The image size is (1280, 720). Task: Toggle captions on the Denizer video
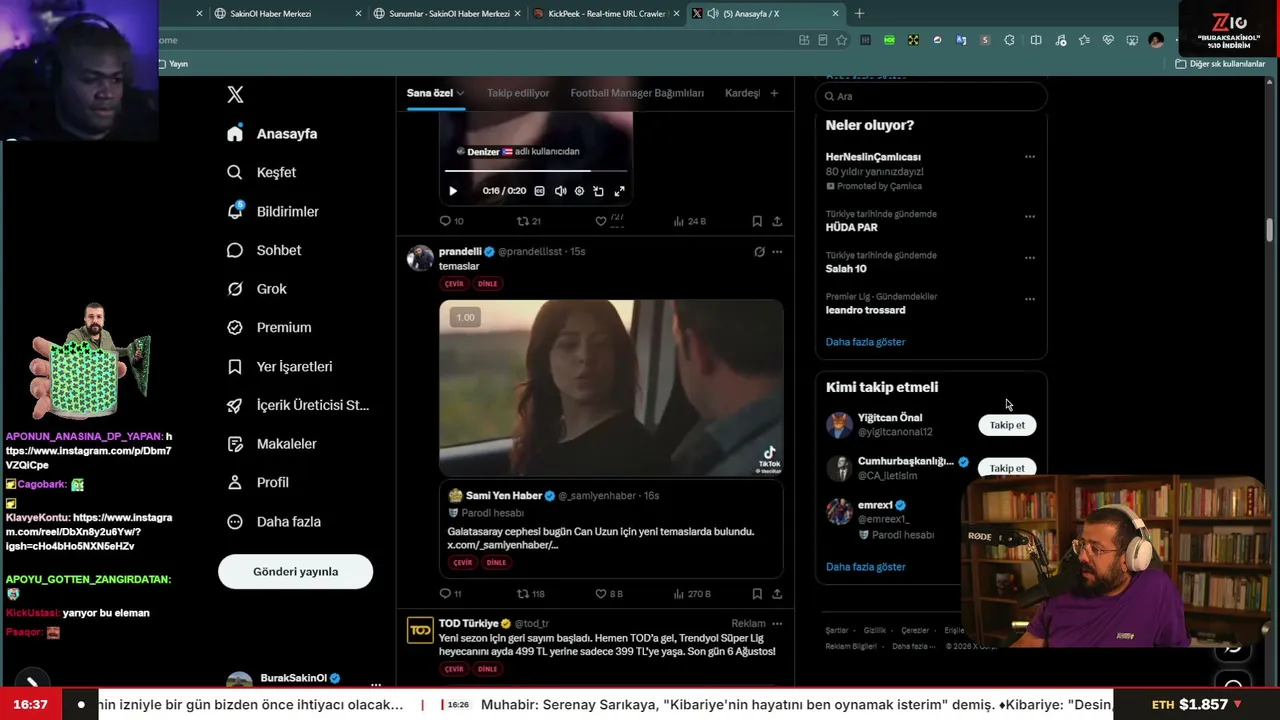(539, 191)
